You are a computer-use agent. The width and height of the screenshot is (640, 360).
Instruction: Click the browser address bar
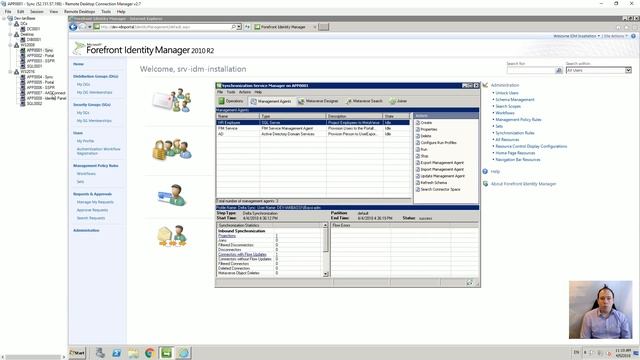click(165, 27)
